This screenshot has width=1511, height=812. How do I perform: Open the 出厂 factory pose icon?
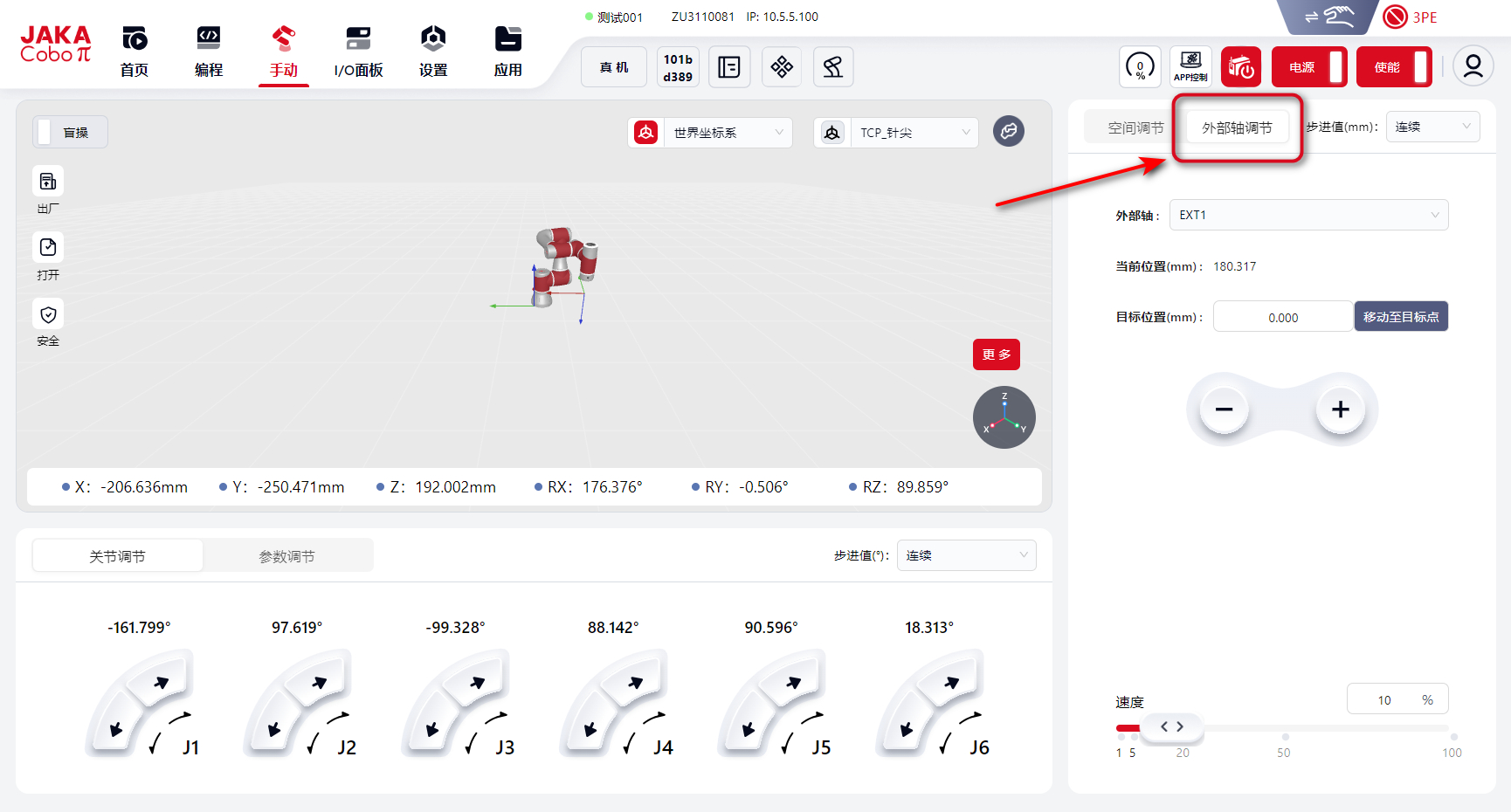(48, 182)
